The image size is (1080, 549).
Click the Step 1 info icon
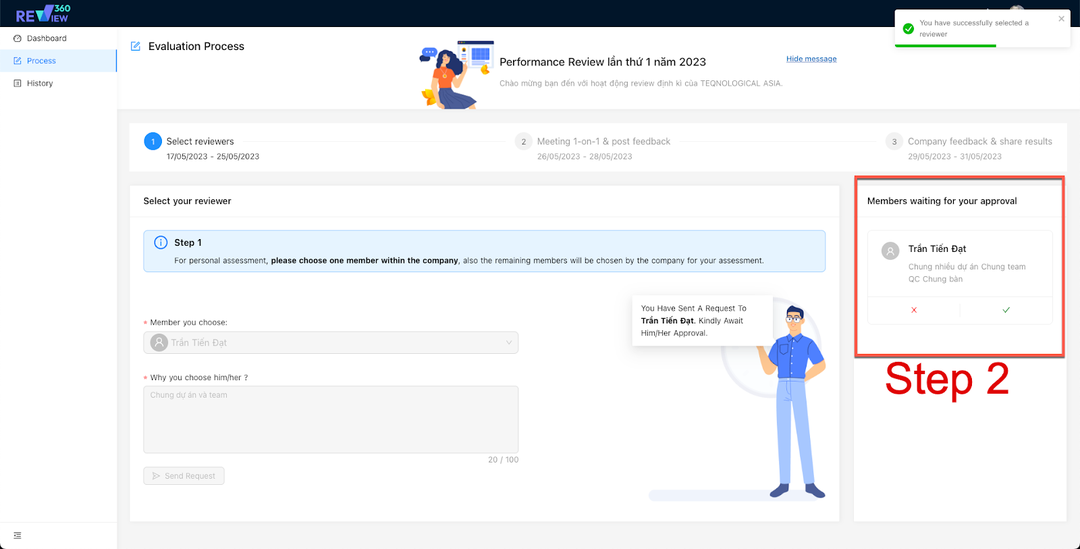tap(160, 243)
